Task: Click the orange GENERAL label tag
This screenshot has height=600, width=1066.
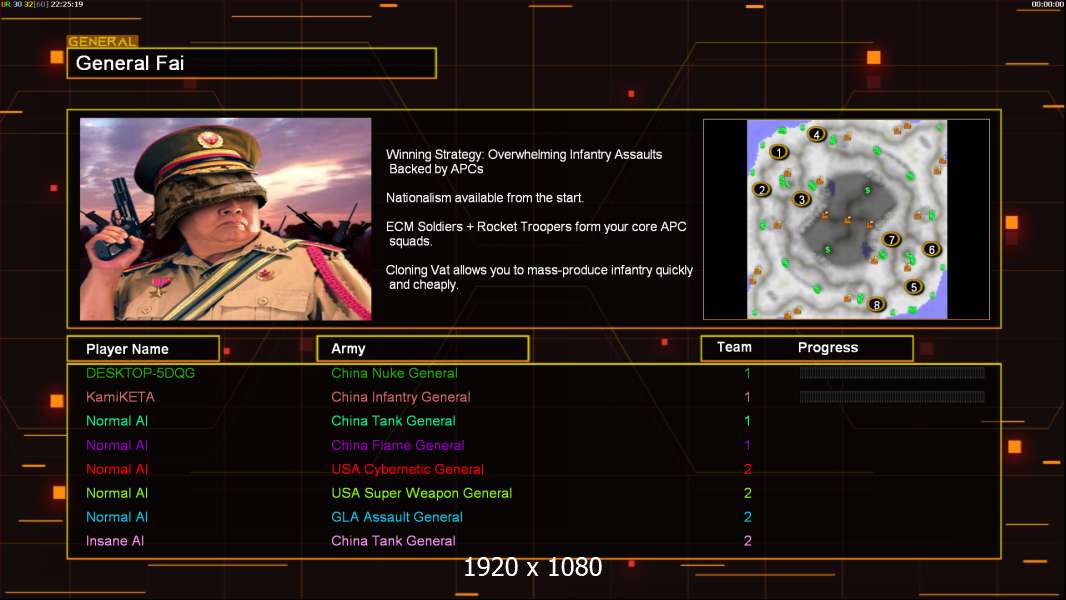Action: click(103, 41)
